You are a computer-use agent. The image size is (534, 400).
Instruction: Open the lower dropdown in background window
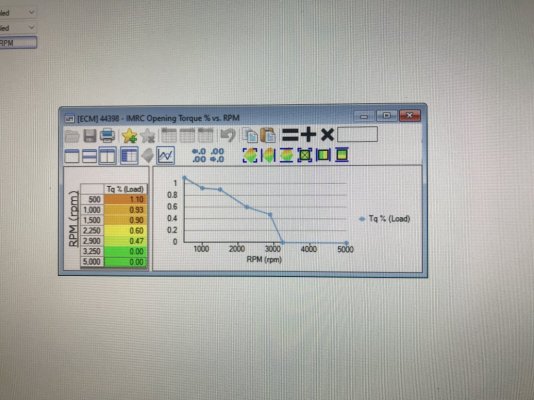[x=18, y=28]
